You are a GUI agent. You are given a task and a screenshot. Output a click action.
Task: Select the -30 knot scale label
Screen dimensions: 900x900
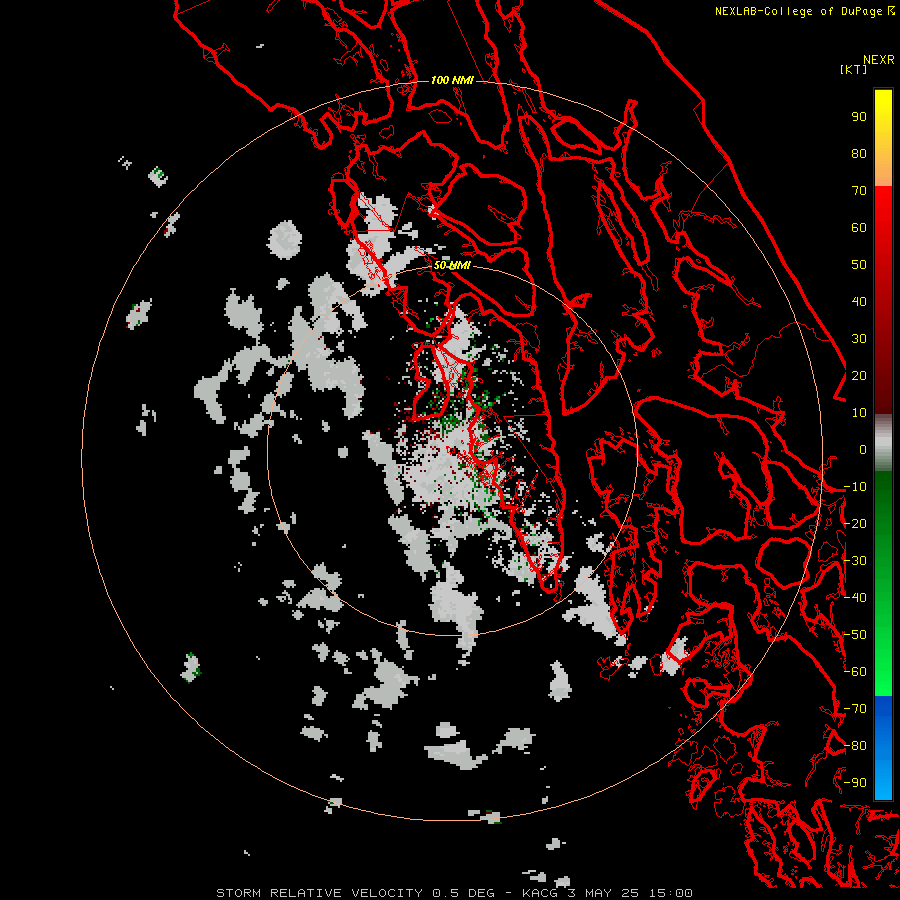[855, 561]
